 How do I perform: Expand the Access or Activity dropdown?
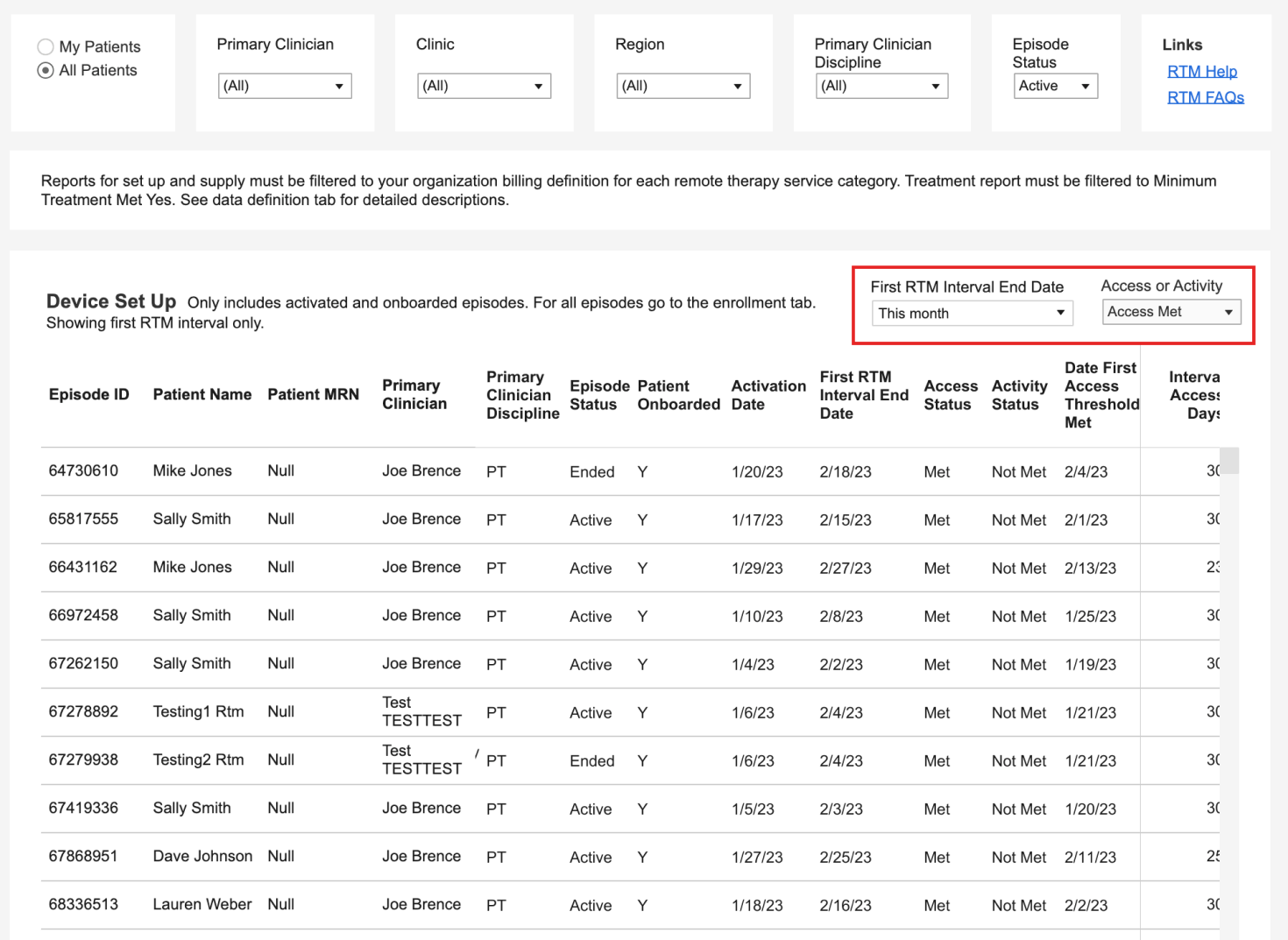click(1171, 312)
